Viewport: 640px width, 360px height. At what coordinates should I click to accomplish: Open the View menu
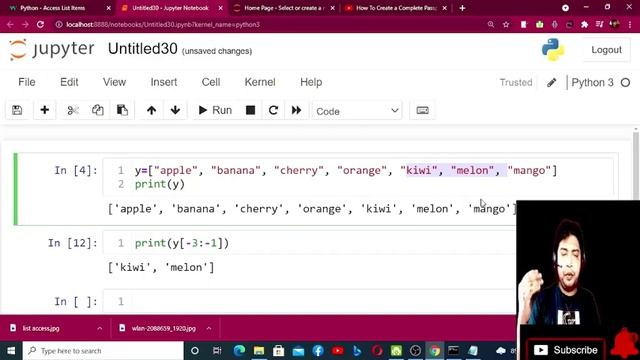114,82
